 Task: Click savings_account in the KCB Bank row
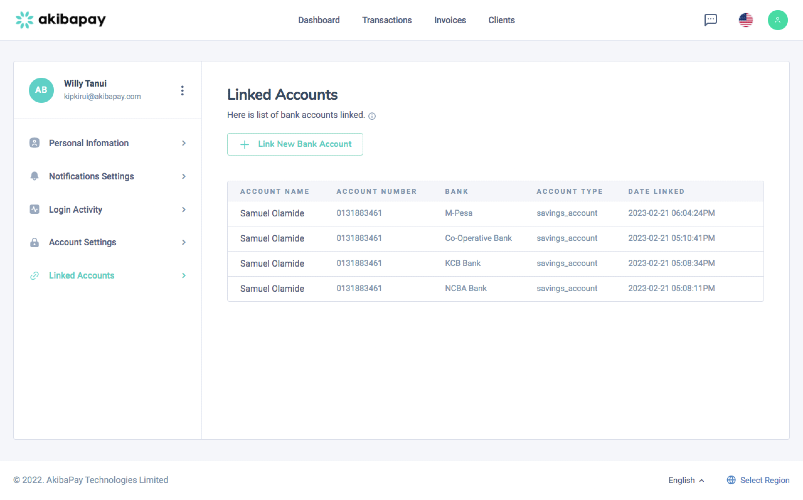tap(567, 263)
